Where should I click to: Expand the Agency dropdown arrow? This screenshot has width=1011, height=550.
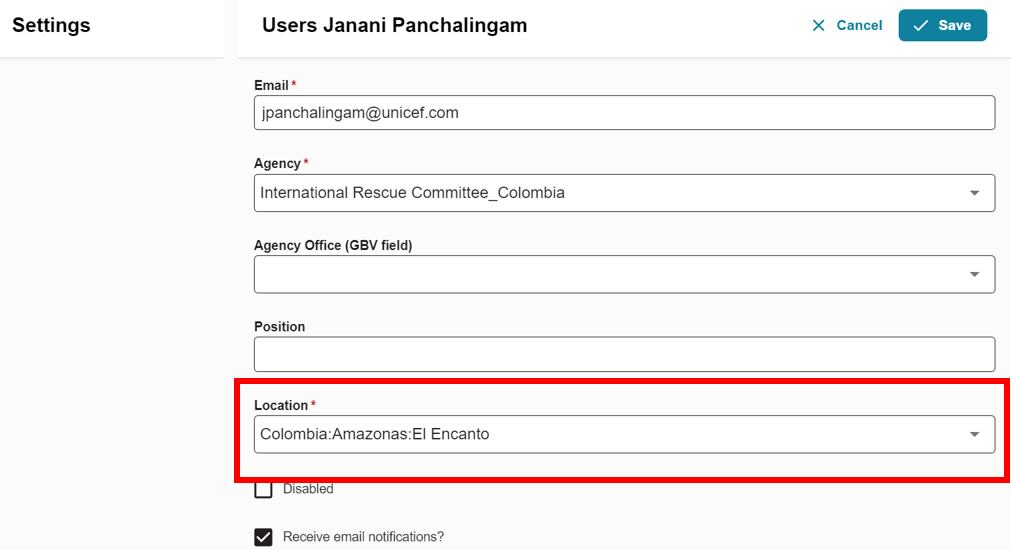[974, 193]
